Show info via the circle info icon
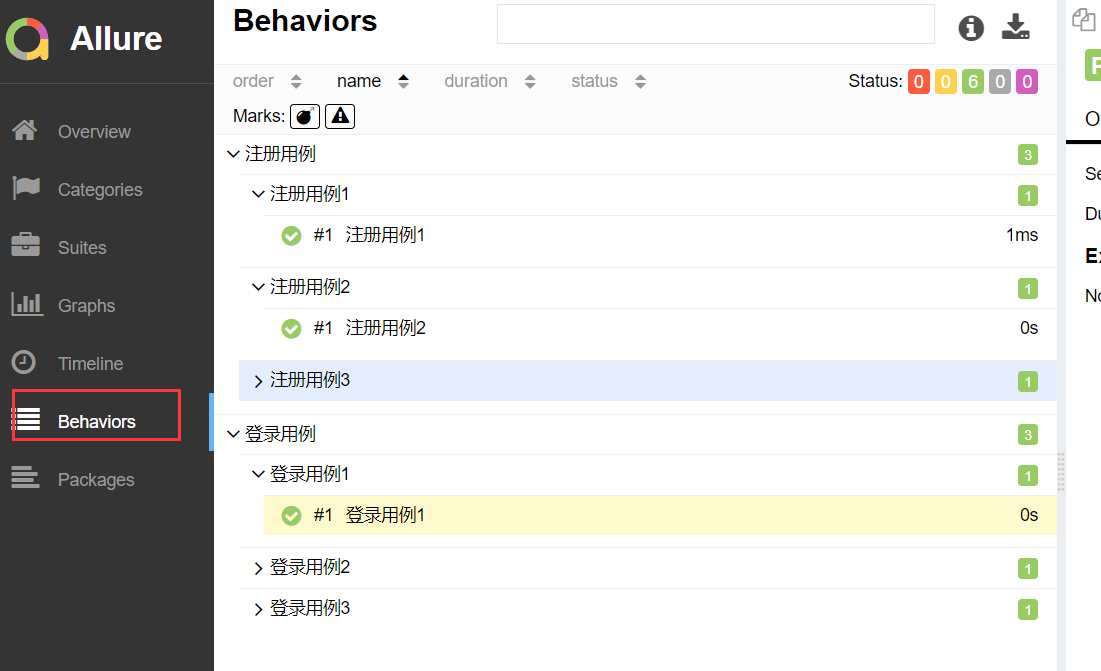Viewport: 1101px width, 671px height. pyautogui.click(x=971, y=28)
